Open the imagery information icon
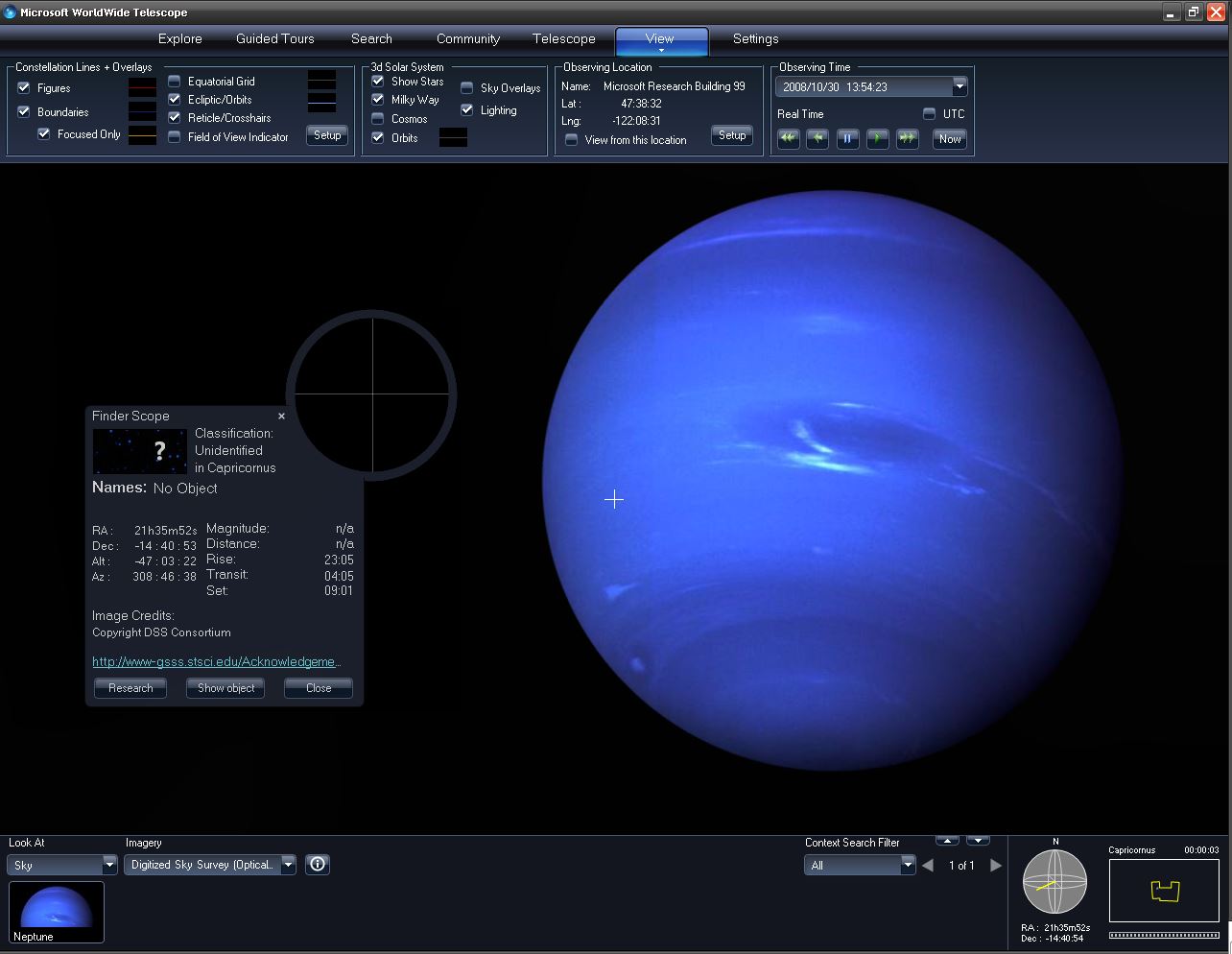 click(x=318, y=864)
